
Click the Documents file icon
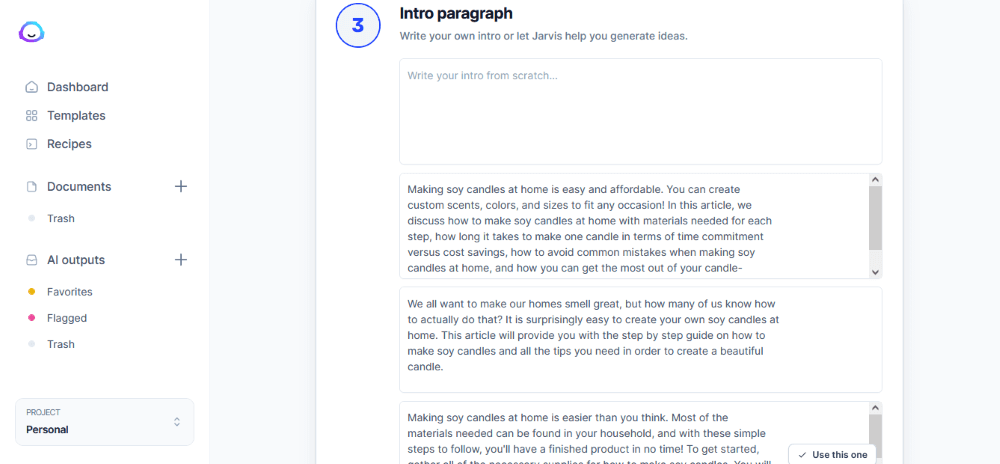coord(32,187)
